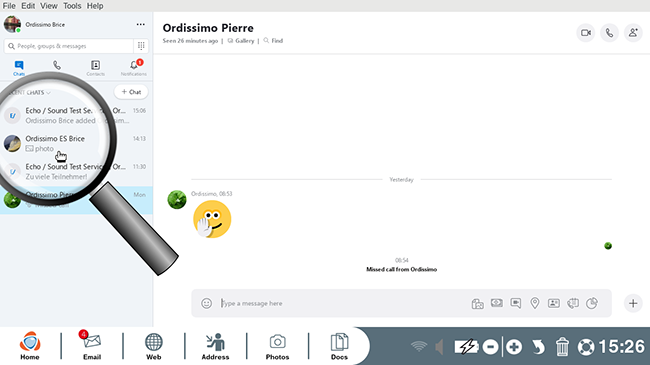
Task: Select the Chats tab
Action: [19, 68]
